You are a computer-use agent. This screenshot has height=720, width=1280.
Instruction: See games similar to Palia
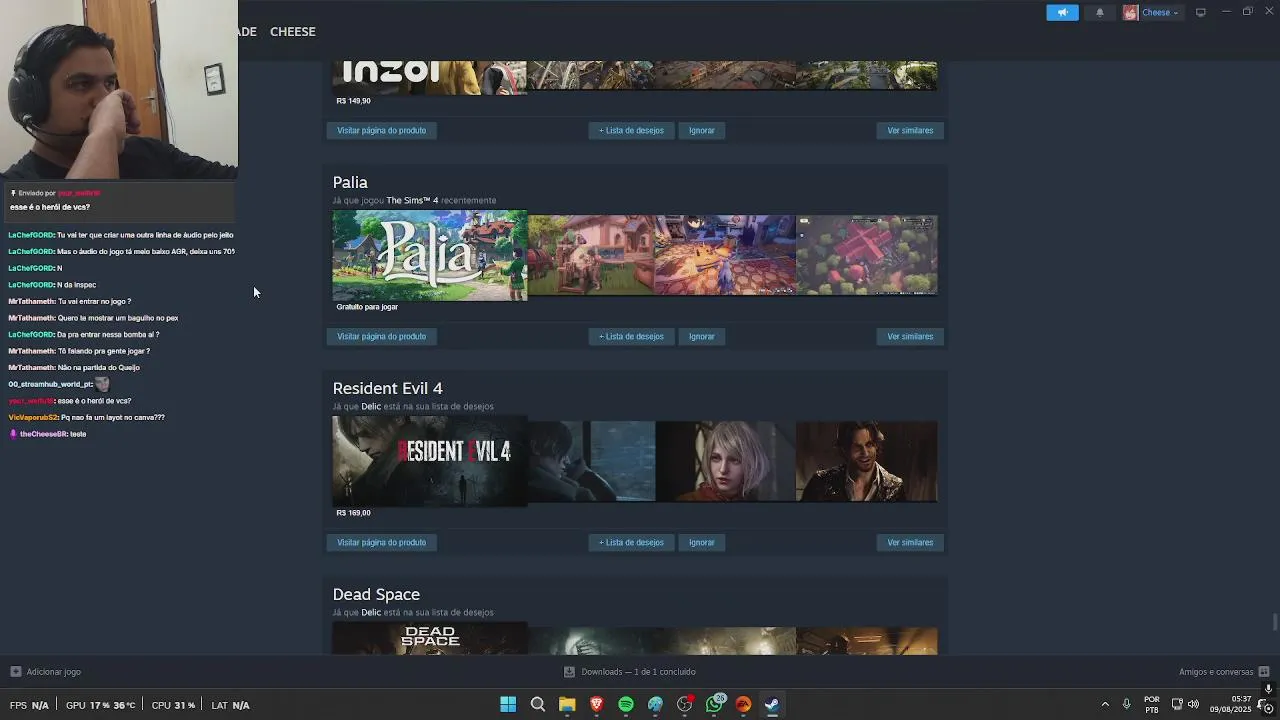[910, 336]
